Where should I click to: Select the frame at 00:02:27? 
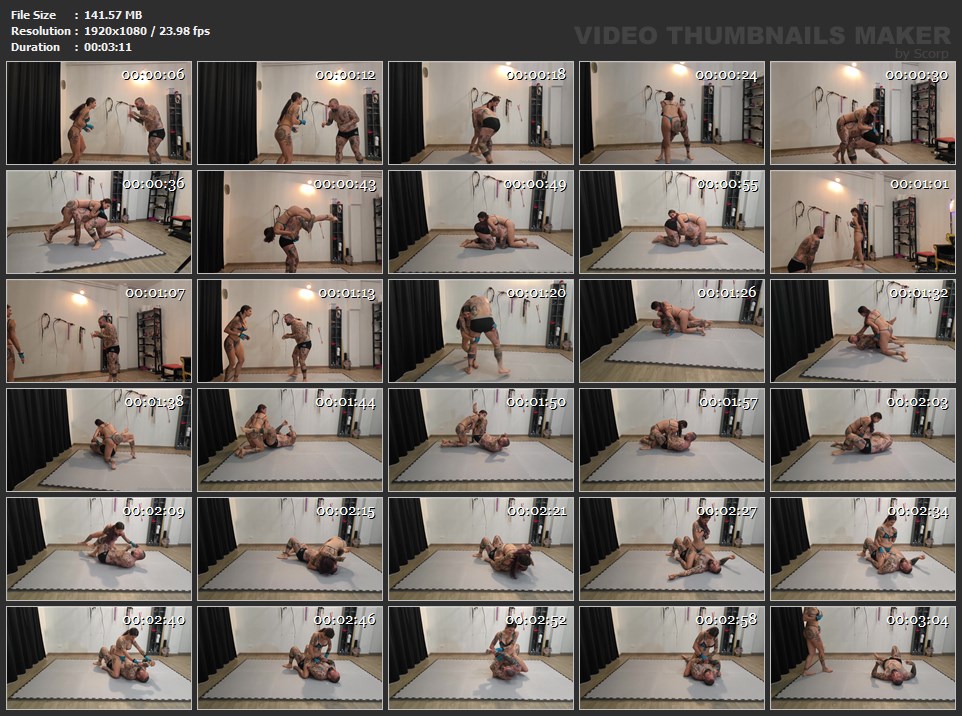[672, 549]
